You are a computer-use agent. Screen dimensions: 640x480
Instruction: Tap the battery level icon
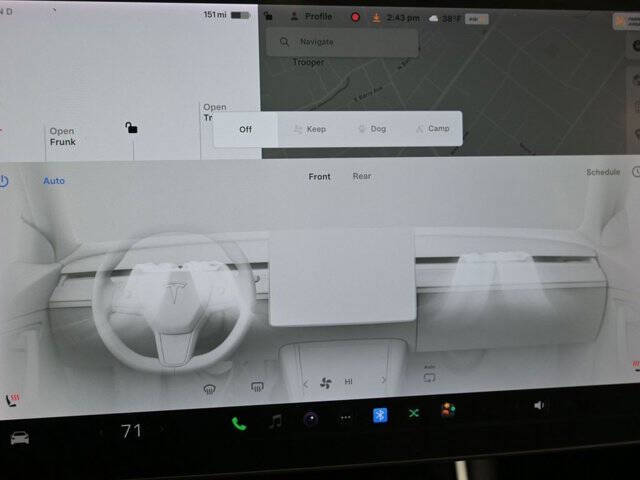point(240,15)
